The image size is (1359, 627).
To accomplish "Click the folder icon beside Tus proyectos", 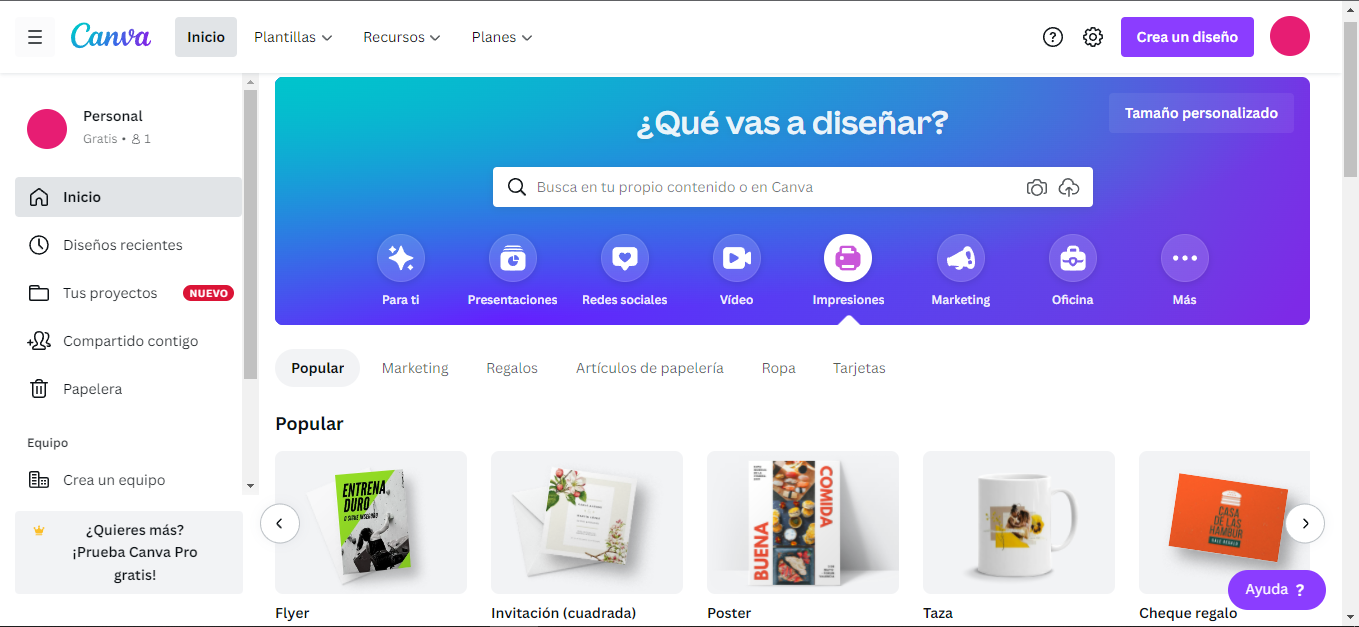I will [x=39, y=293].
